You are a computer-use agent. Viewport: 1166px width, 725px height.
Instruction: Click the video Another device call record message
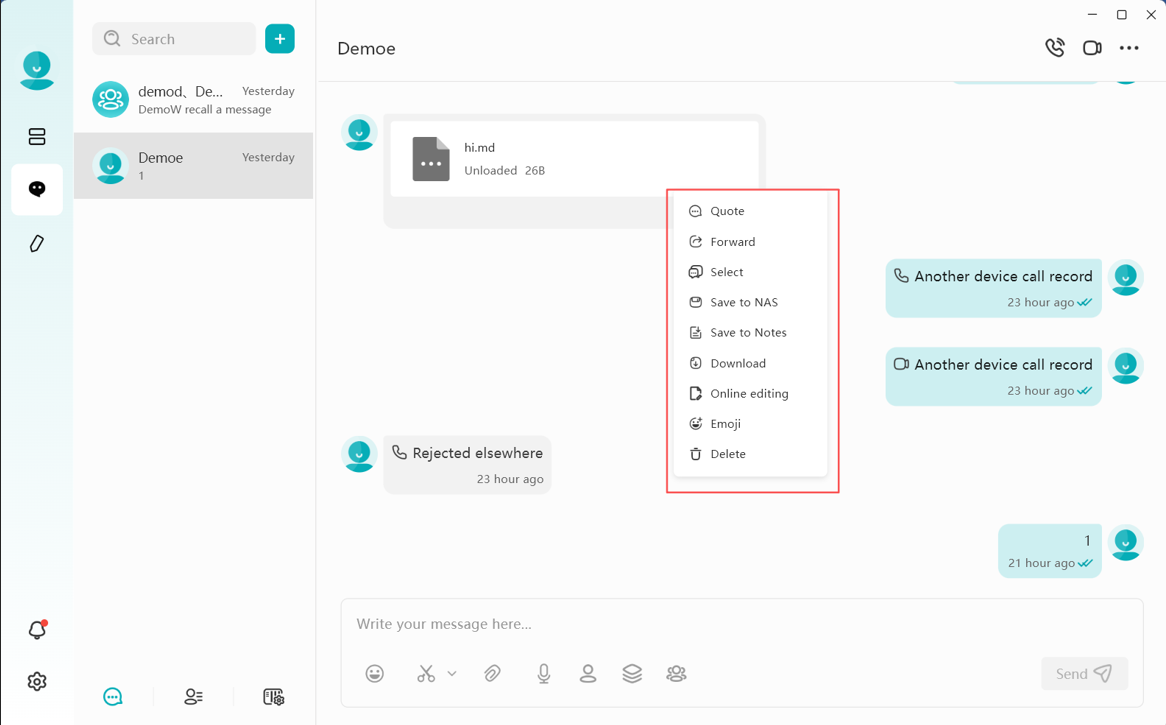tap(993, 376)
